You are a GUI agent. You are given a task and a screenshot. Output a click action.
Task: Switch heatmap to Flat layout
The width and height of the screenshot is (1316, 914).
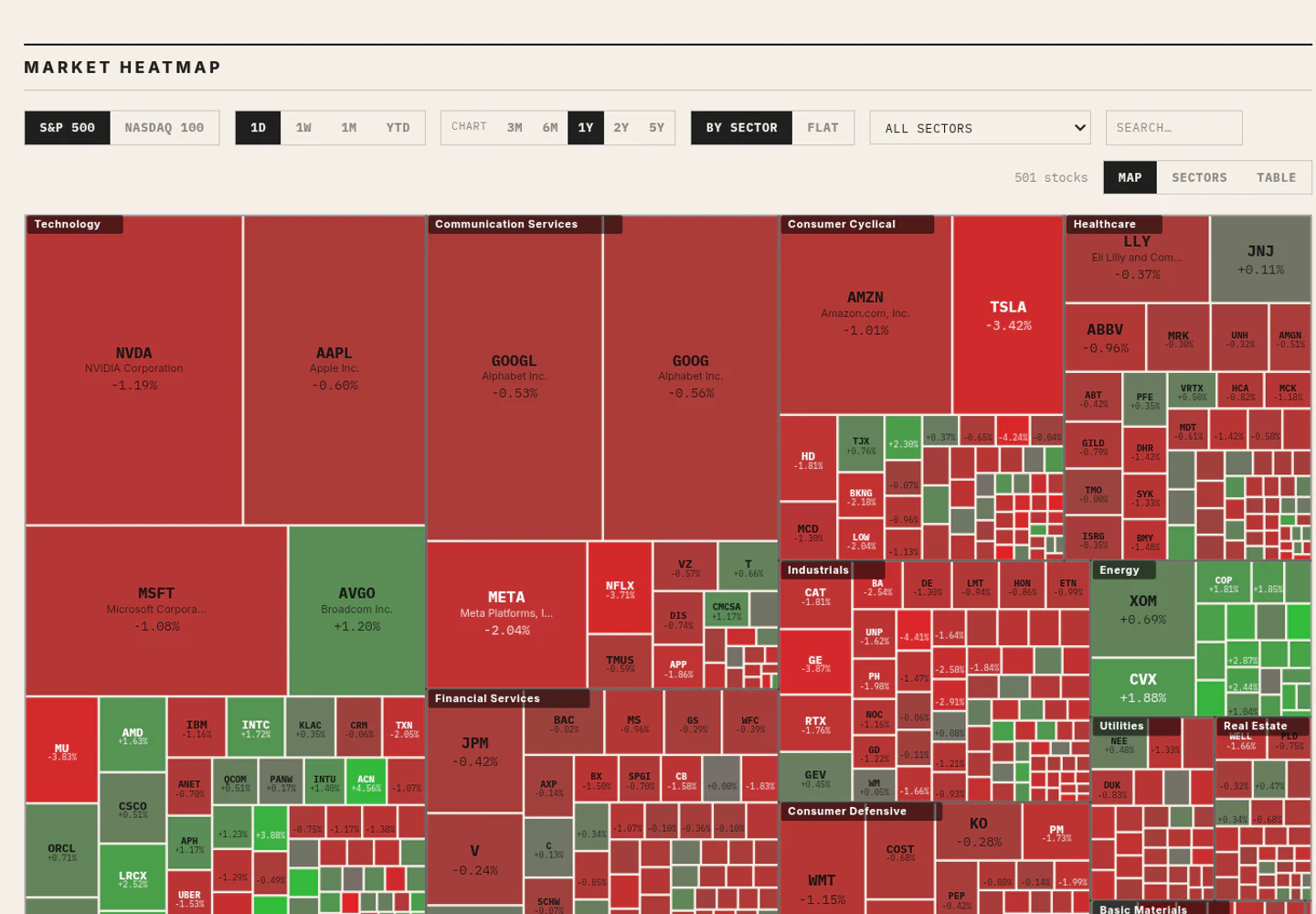coord(823,128)
